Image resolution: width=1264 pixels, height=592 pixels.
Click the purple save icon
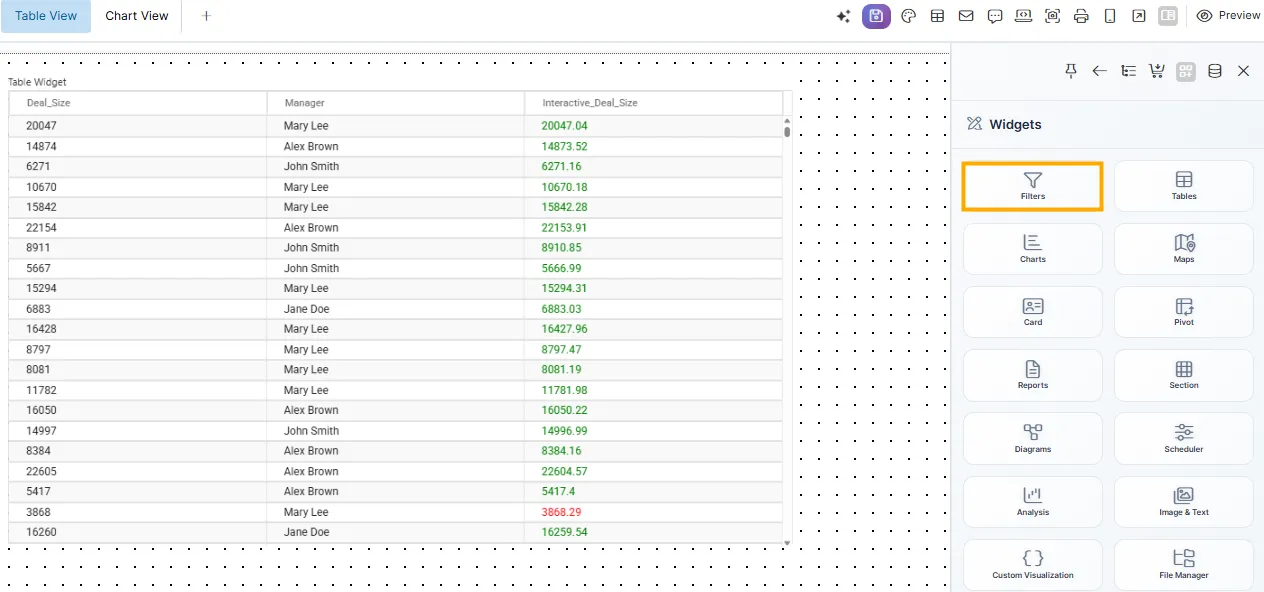[x=876, y=16]
